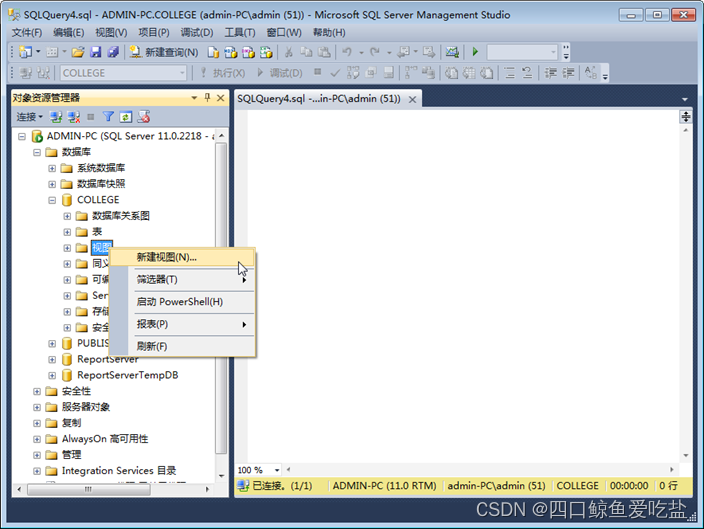The image size is (704, 529).
Task: Click the Parse checkmark icon
Action: click(335, 73)
